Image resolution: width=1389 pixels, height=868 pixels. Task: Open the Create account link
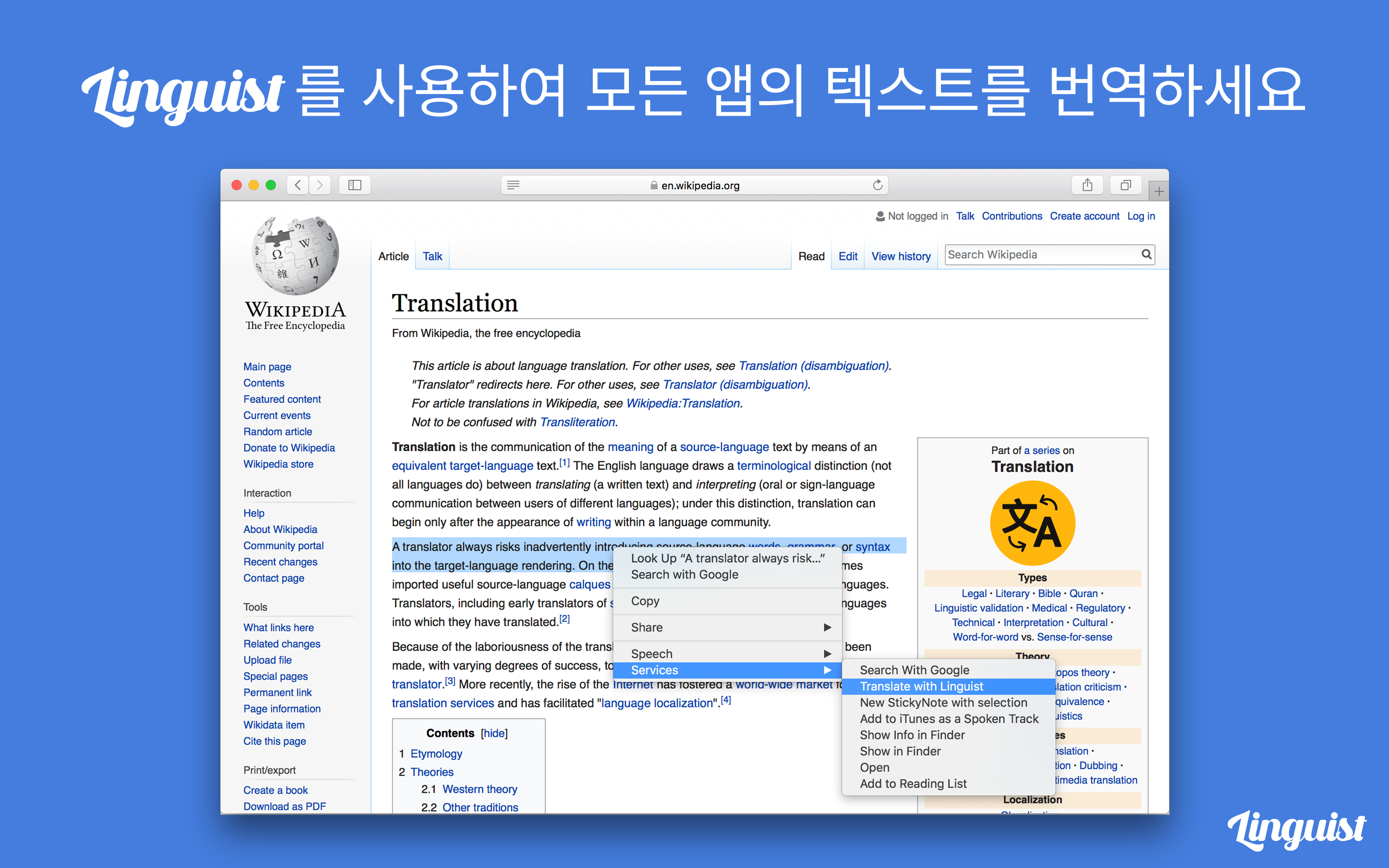pyautogui.click(x=1084, y=216)
